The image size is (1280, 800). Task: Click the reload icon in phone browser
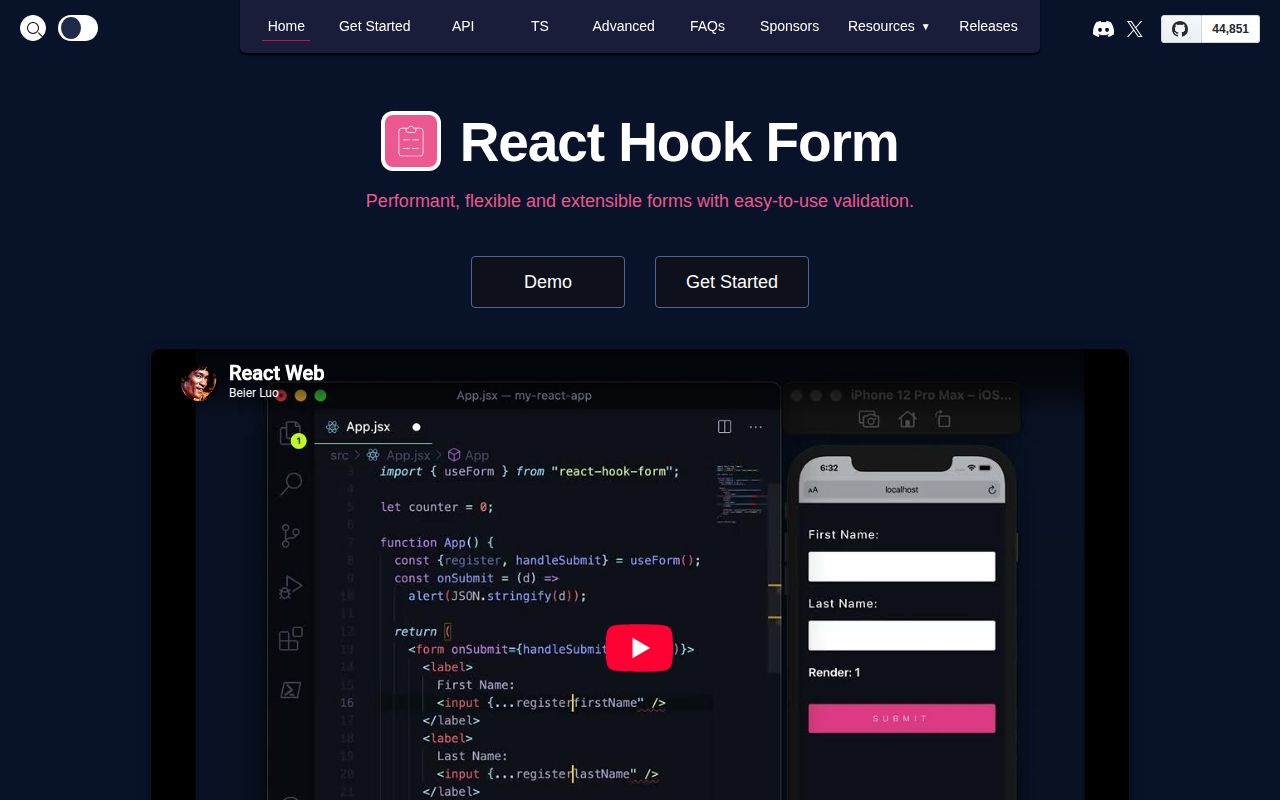(x=992, y=490)
